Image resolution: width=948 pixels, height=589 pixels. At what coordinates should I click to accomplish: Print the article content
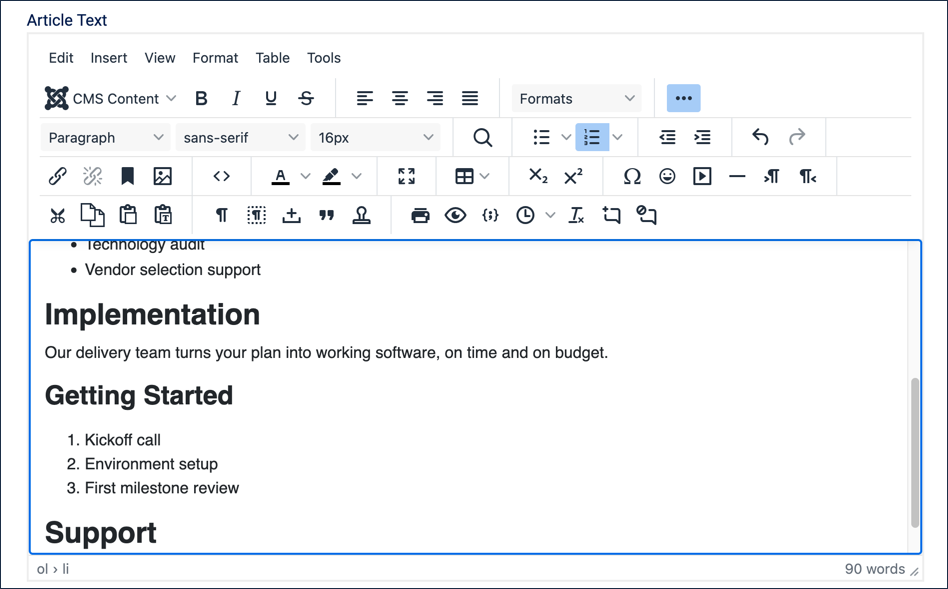tap(420, 215)
